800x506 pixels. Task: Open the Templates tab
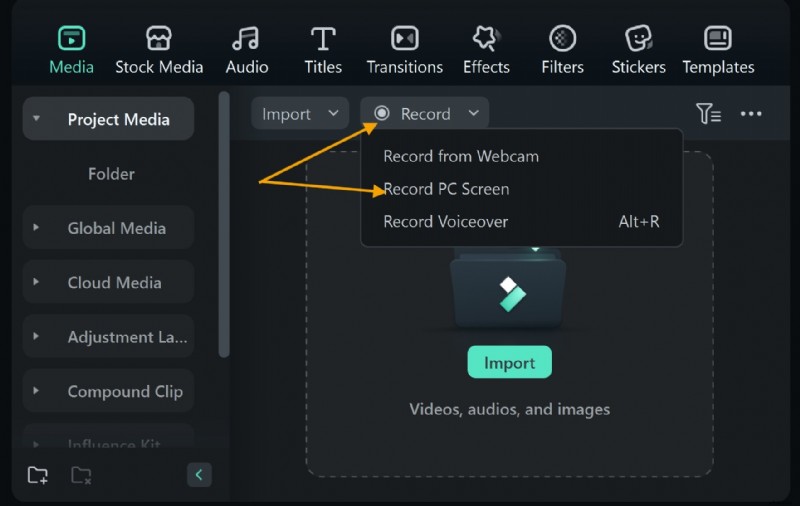[x=718, y=50]
